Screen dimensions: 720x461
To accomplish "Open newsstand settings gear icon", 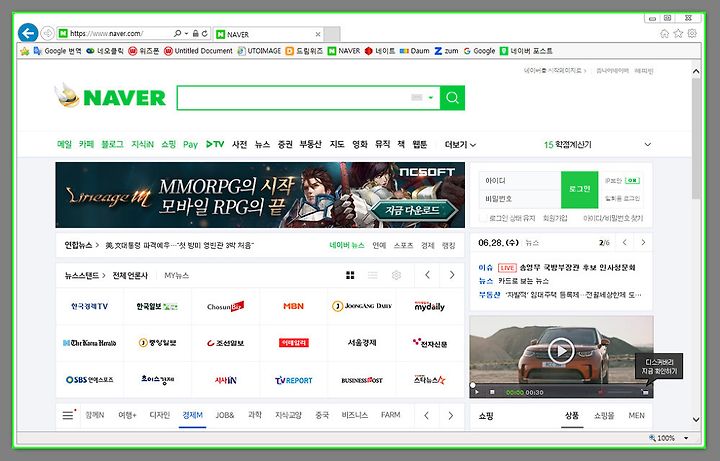I will 396,275.
